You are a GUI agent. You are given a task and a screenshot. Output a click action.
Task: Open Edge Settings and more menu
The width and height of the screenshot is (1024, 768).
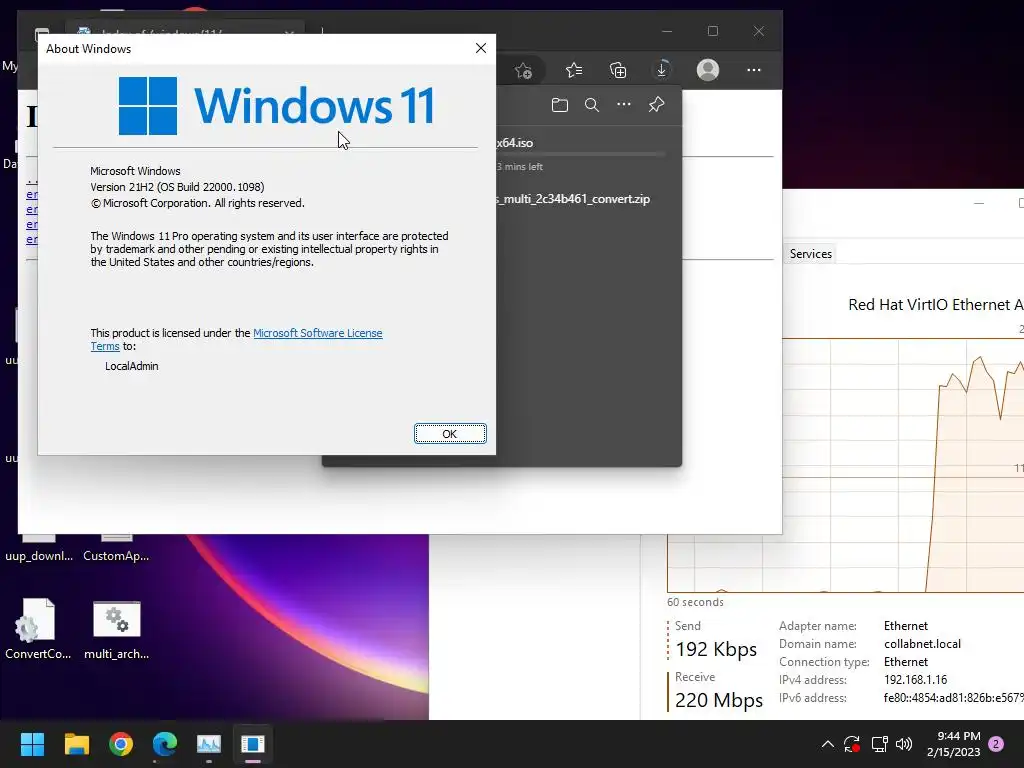[x=754, y=70]
